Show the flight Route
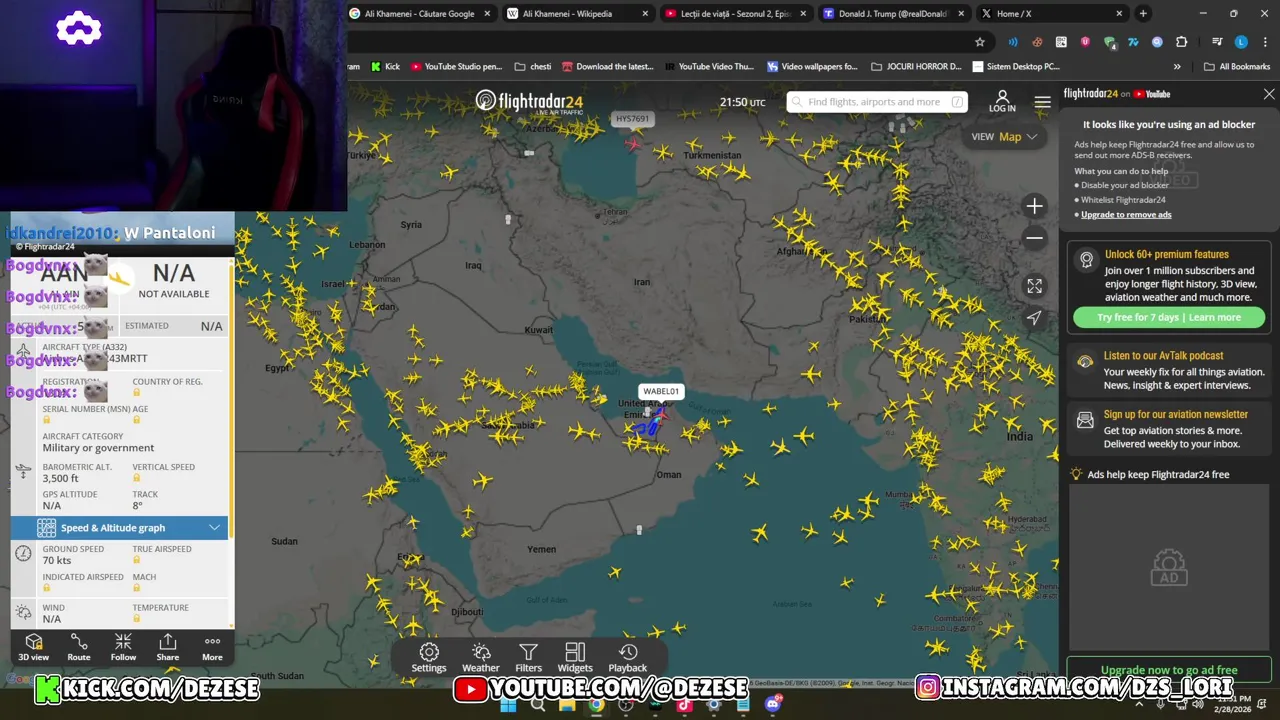1280x720 pixels. point(79,647)
